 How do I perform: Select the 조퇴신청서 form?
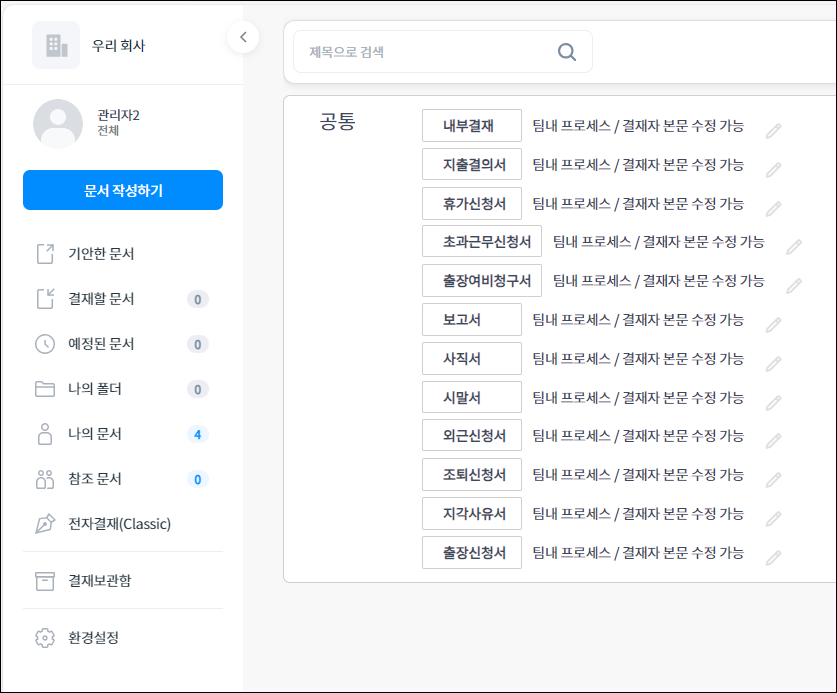pos(472,475)
